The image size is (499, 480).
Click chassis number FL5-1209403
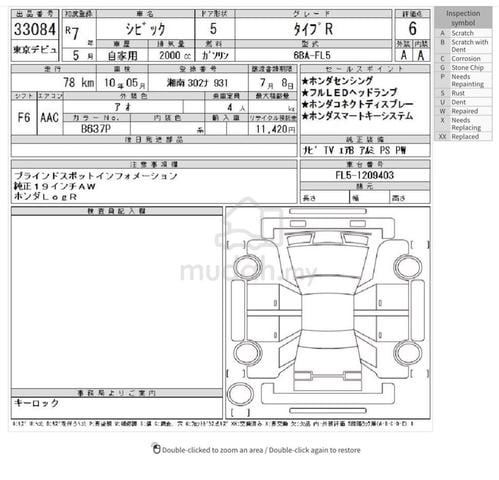(x=365, y=175)
